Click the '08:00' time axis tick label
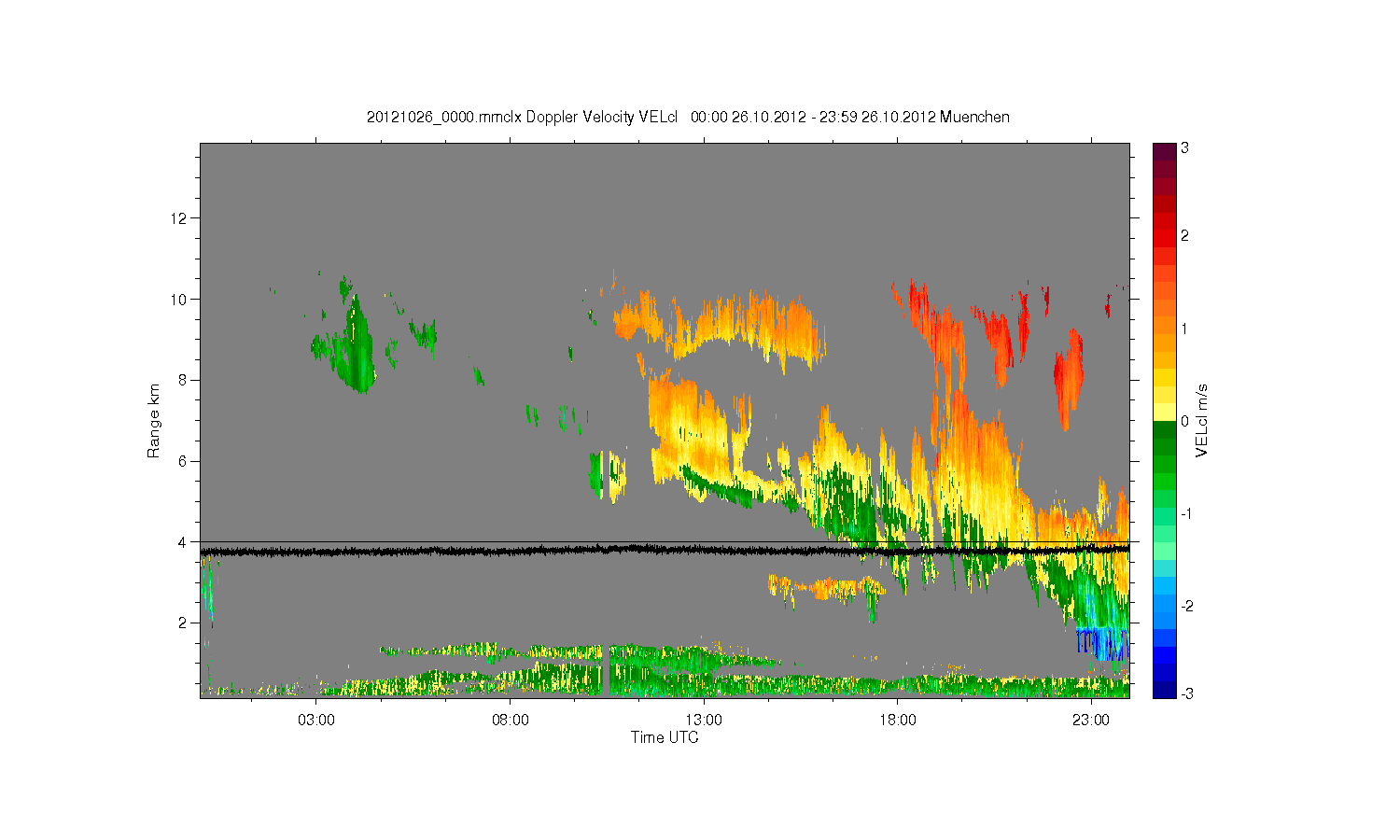Viewport: 1400px width, 840px height. [511, 721]
